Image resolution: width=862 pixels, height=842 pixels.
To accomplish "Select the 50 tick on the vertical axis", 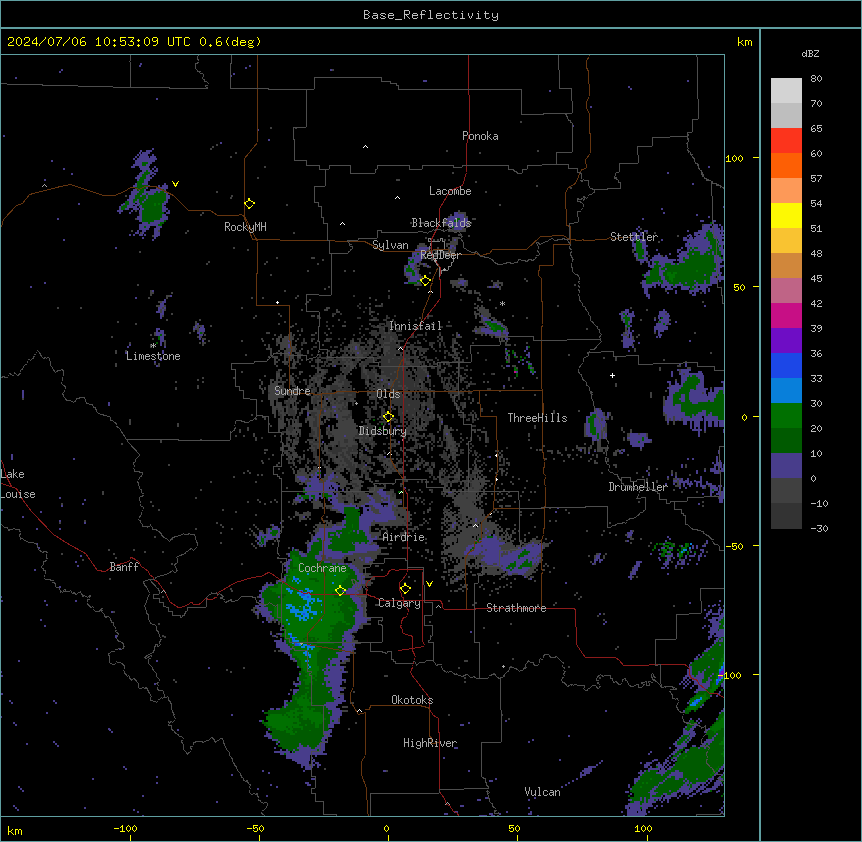I will pyautogui.click(x=739, y=287).
